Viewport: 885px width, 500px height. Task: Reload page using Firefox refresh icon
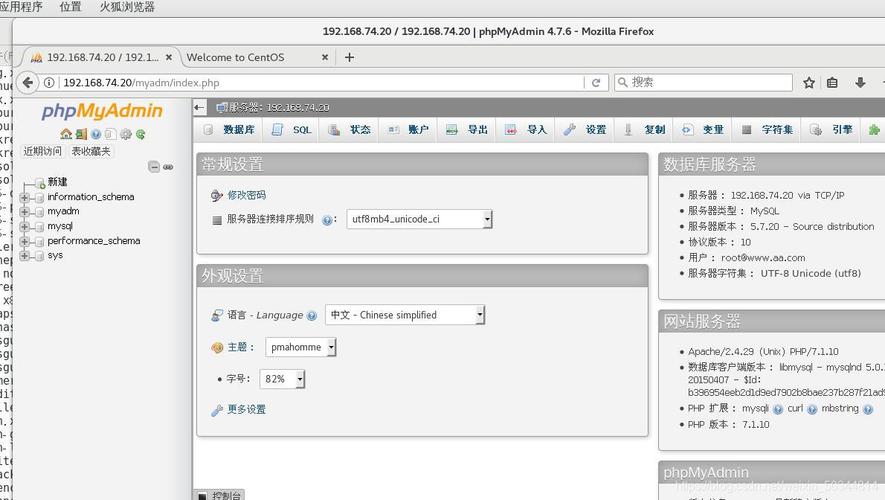pos(596,83)
